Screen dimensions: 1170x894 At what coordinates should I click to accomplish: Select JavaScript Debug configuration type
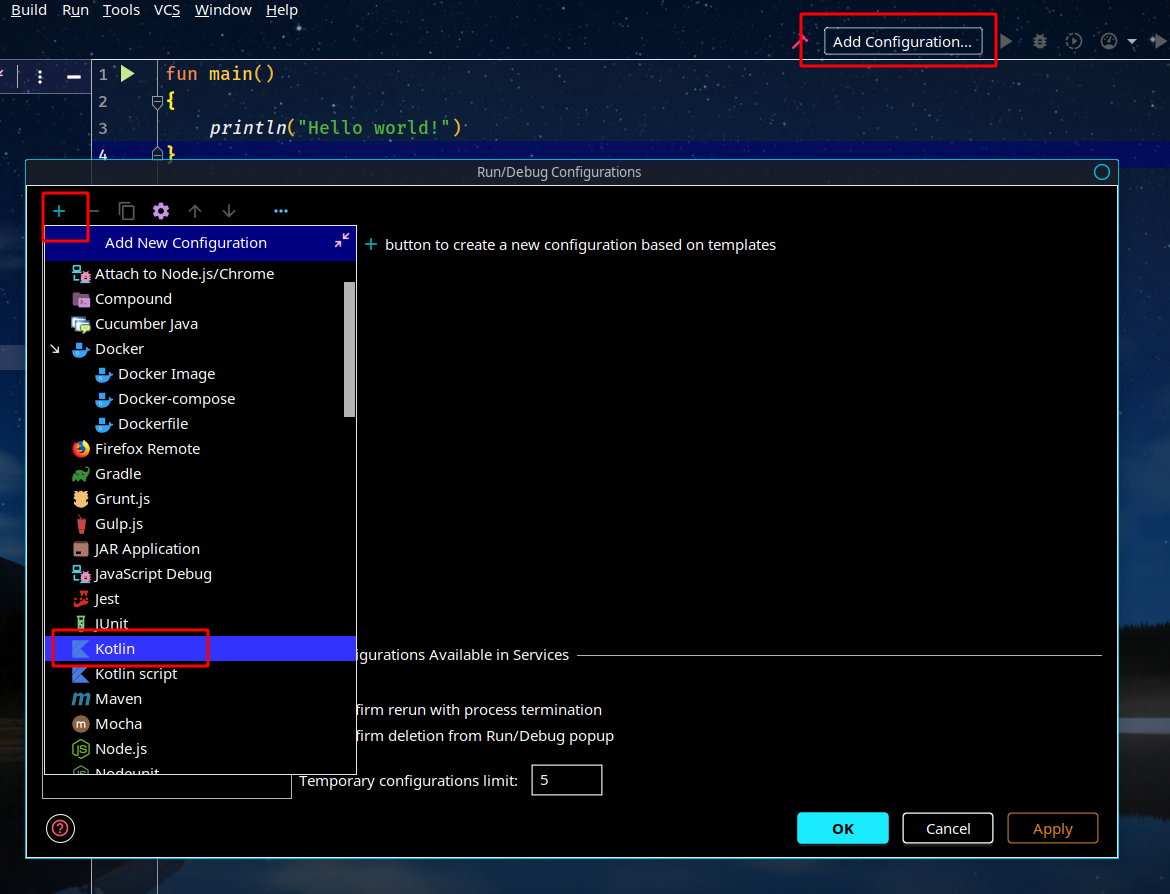point(200,574)
